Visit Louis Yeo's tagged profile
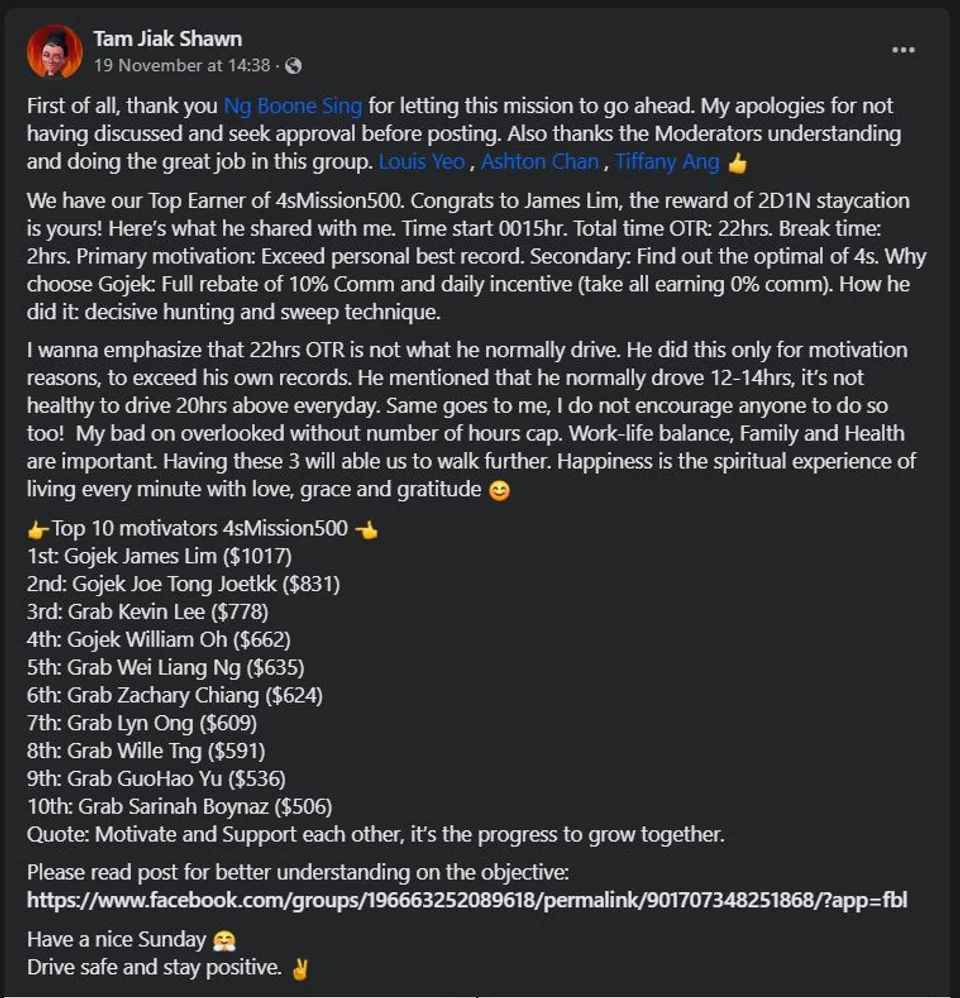960x998 pixels. (x=421, y=162)
